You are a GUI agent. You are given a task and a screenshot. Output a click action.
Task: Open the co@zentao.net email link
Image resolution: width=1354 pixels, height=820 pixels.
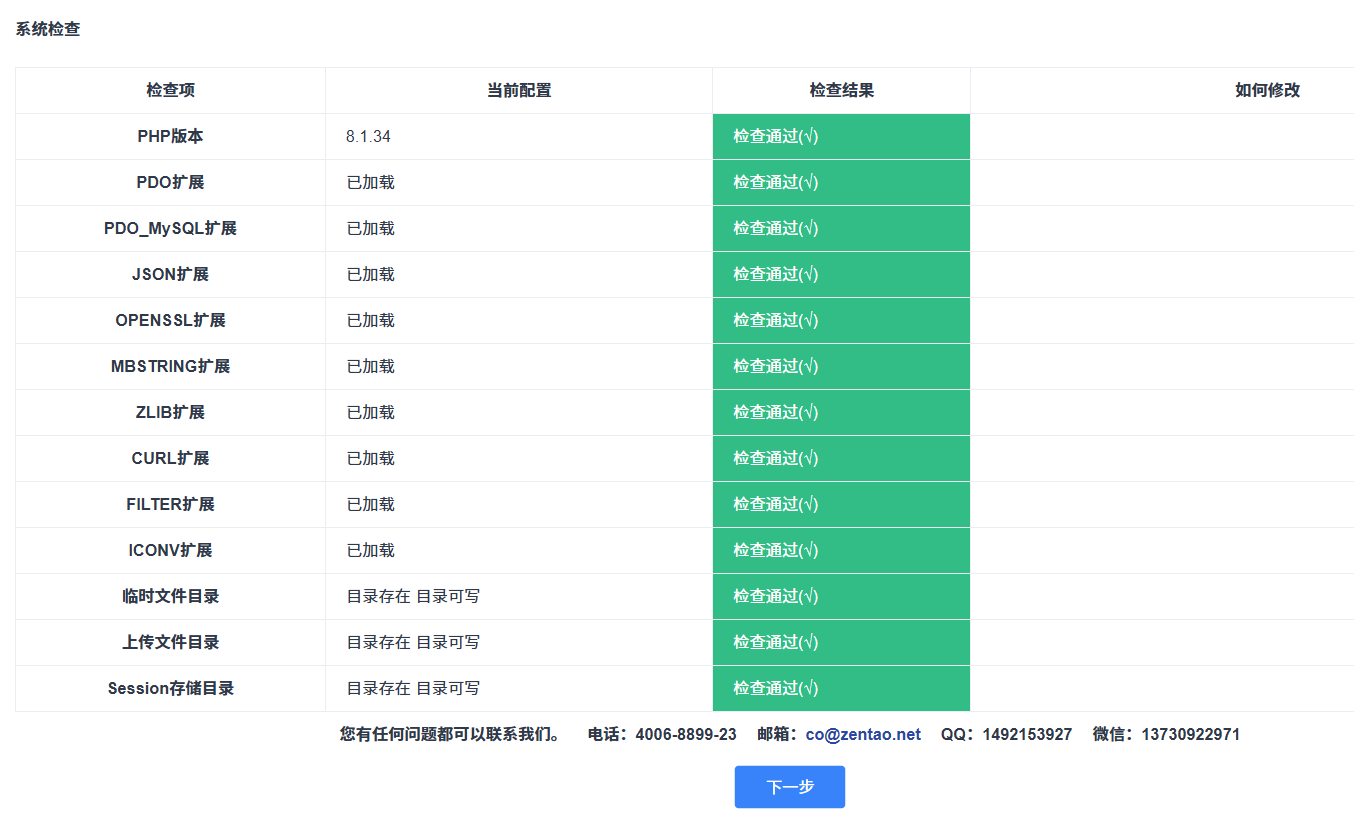[863, 734]
